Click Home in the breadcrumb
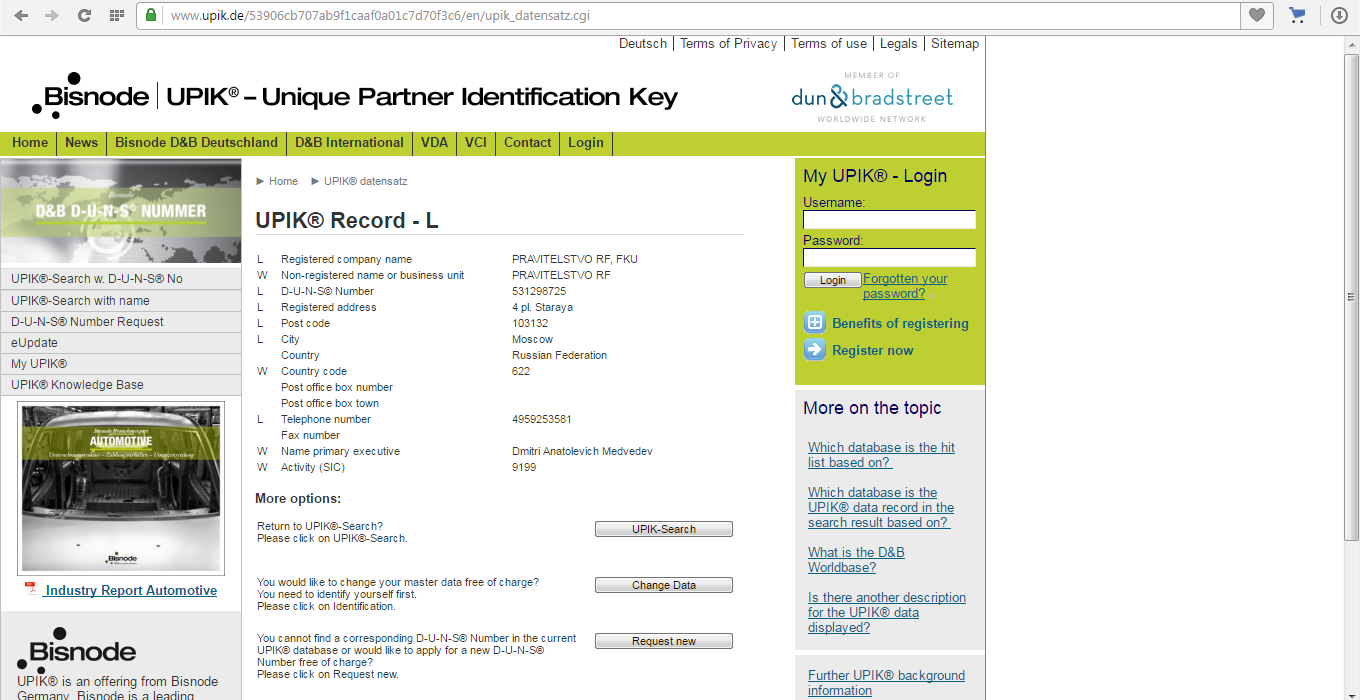Image resolution: width=1360 pixels, height=700 pixels. click(x=283, y=181)
